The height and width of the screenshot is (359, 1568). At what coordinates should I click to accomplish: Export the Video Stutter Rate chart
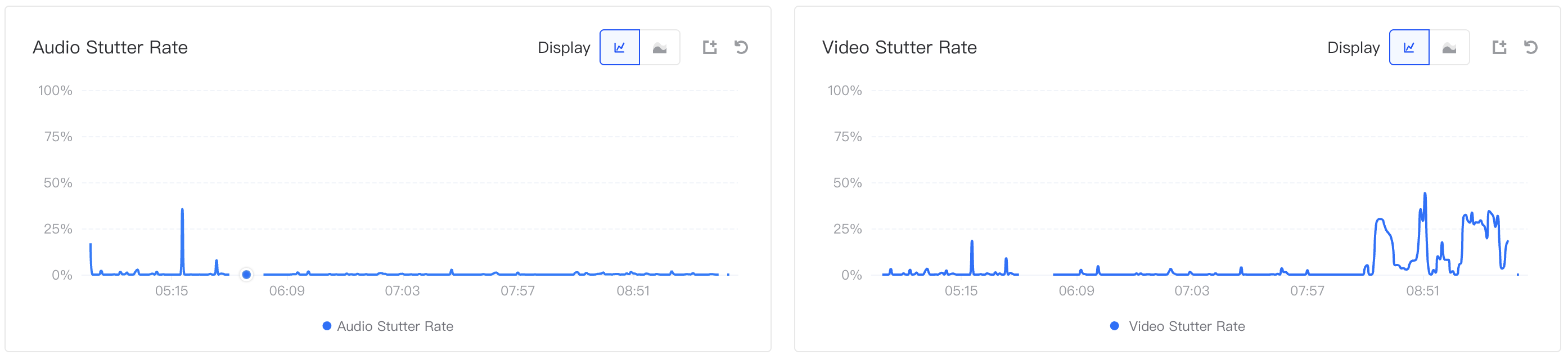(x=1499, y=47)
